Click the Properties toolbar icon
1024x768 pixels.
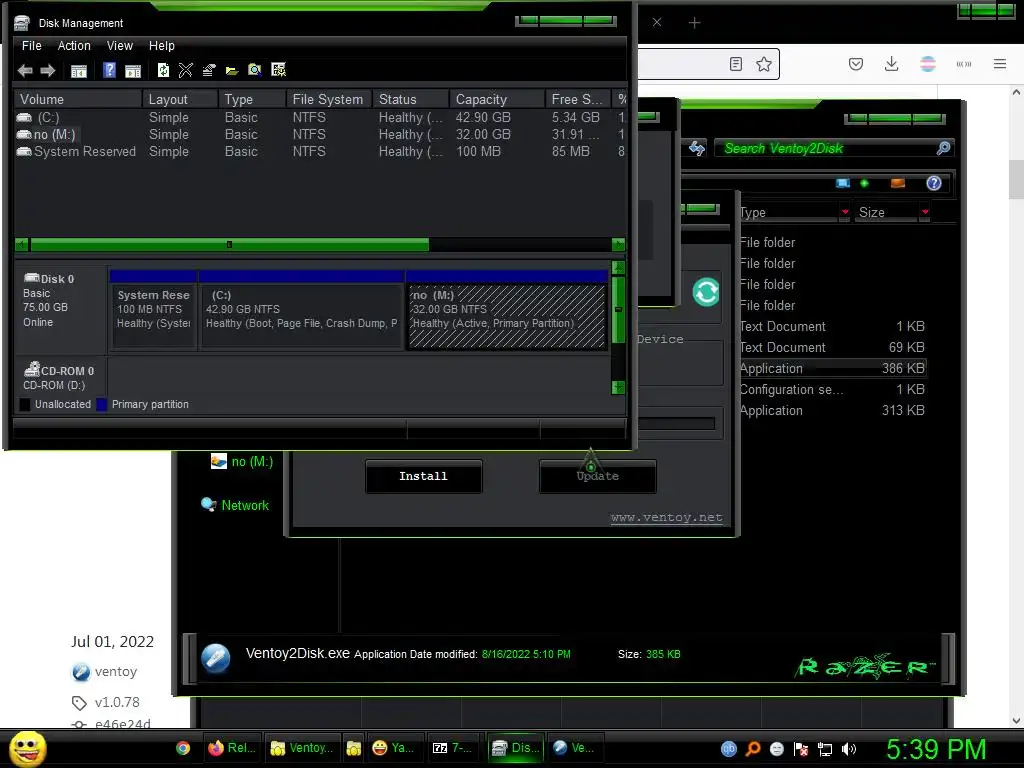click(x=209, y=70)
